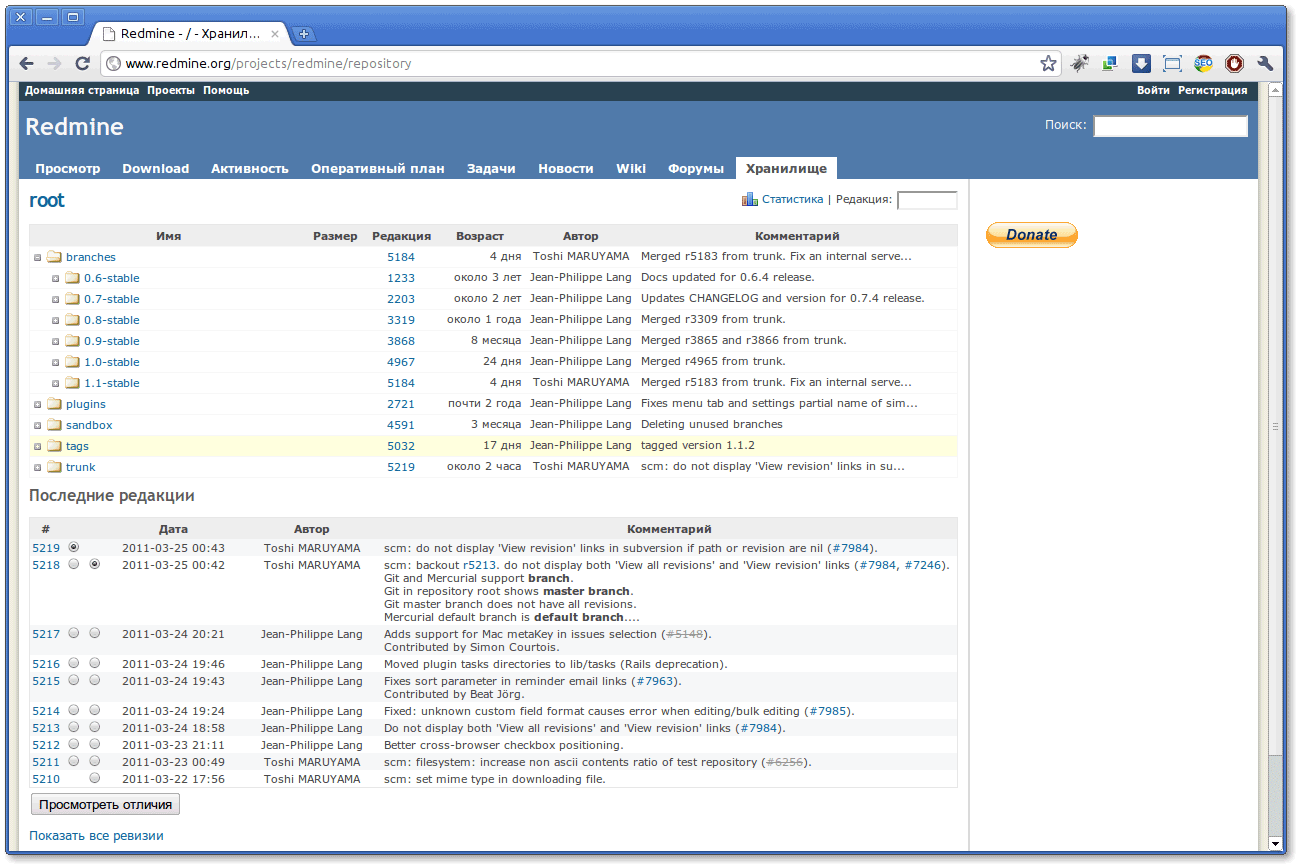Expand the 0.9-stable folder
This screenshot has height=864, width=1296.
[x=56, y=341]
